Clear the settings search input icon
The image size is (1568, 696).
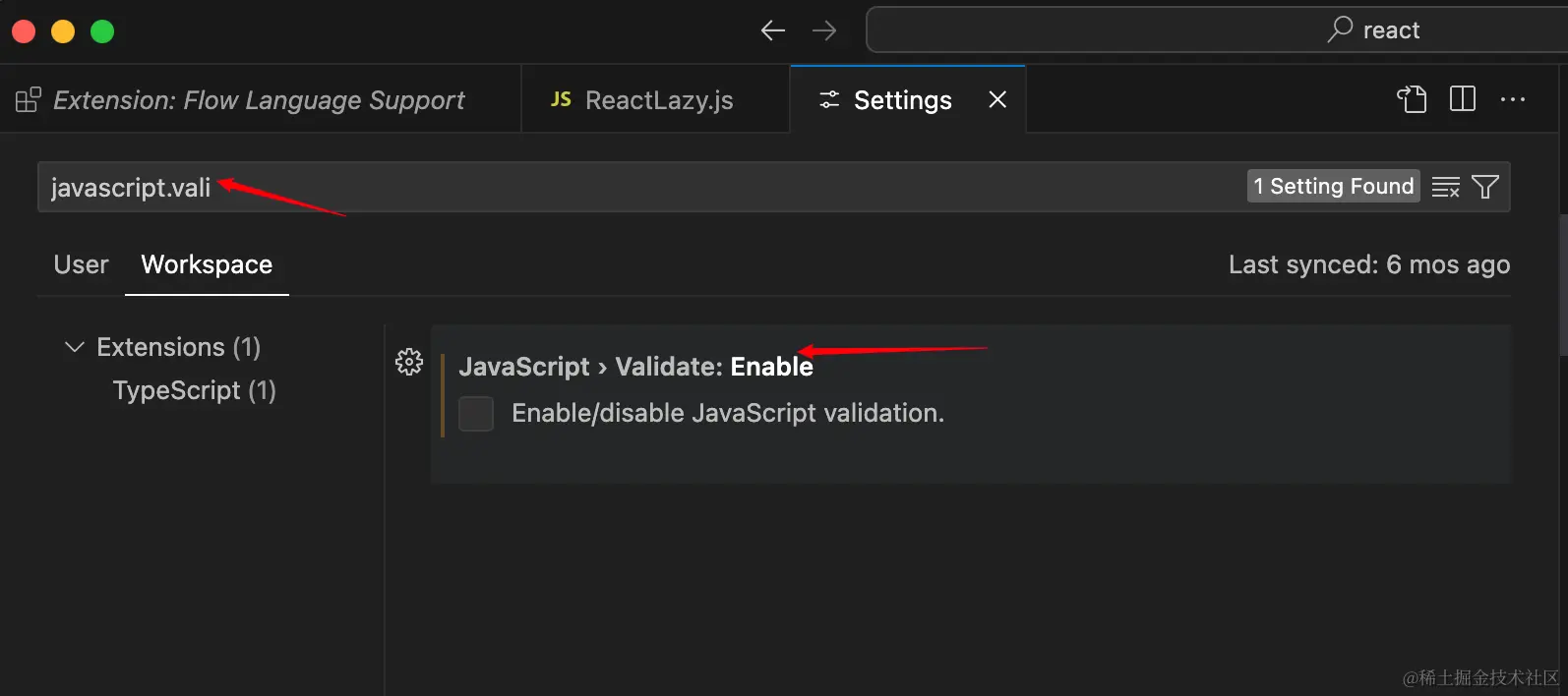(x=1445, y=187)
